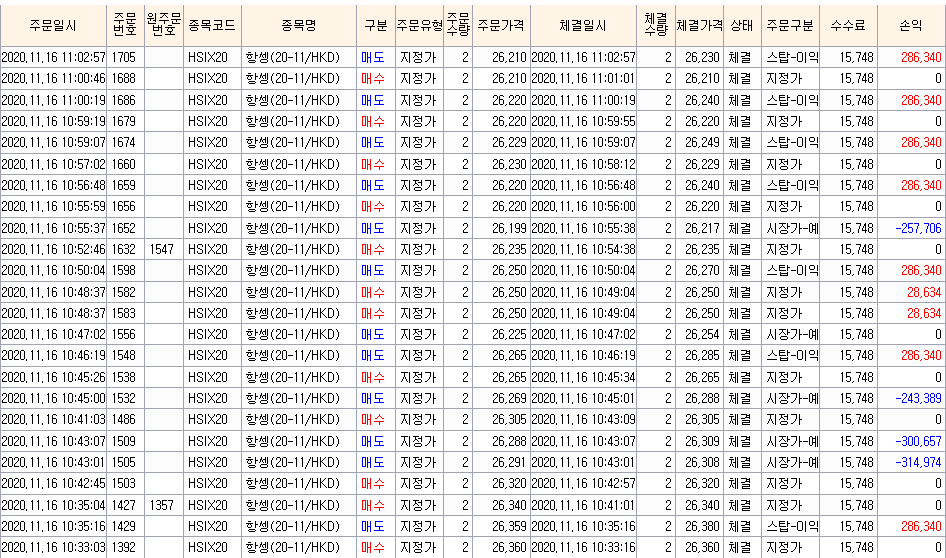Click execution time 2020.11.16 10:33:16
This screenshot has height=558, width=946.
tap(583, 547)
